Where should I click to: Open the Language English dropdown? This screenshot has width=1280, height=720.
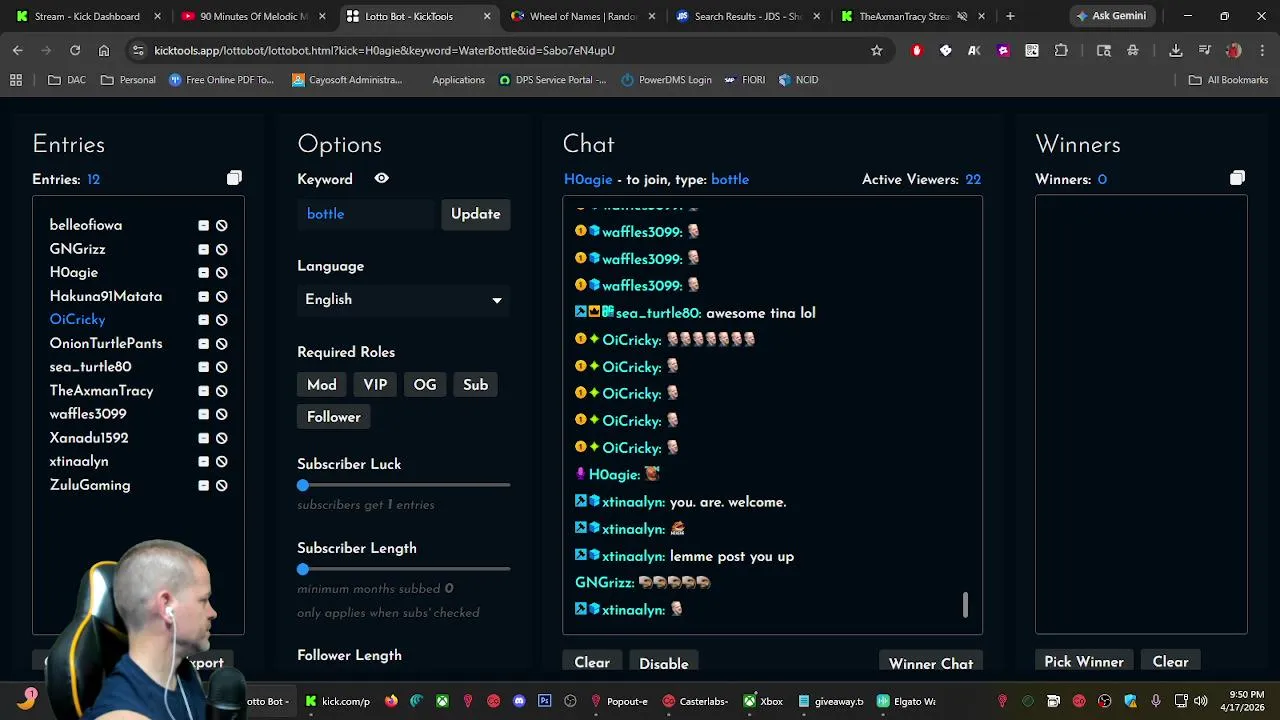click(x=403, y=300)
